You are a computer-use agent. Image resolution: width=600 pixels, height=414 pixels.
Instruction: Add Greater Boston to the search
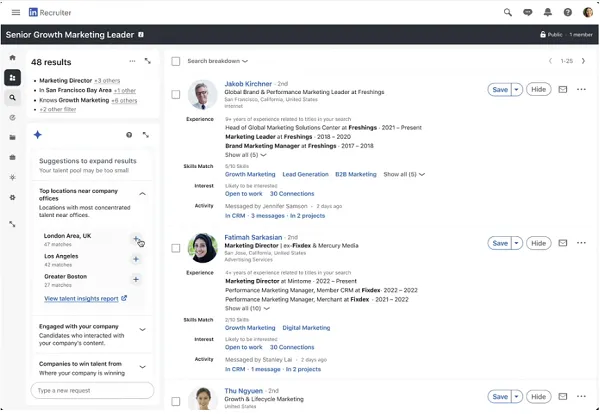click(136, 279)
